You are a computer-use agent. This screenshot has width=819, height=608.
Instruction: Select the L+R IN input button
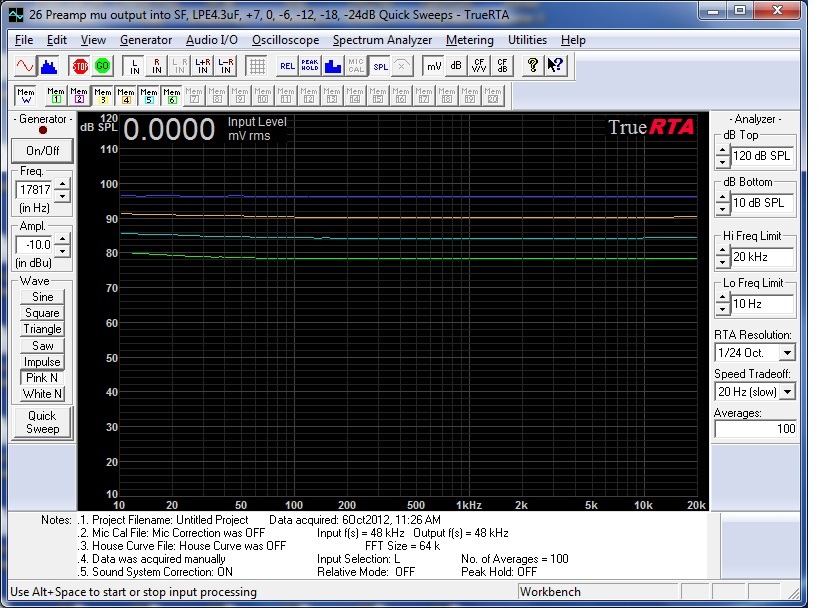pyautogui.click(x=202, y=66)
